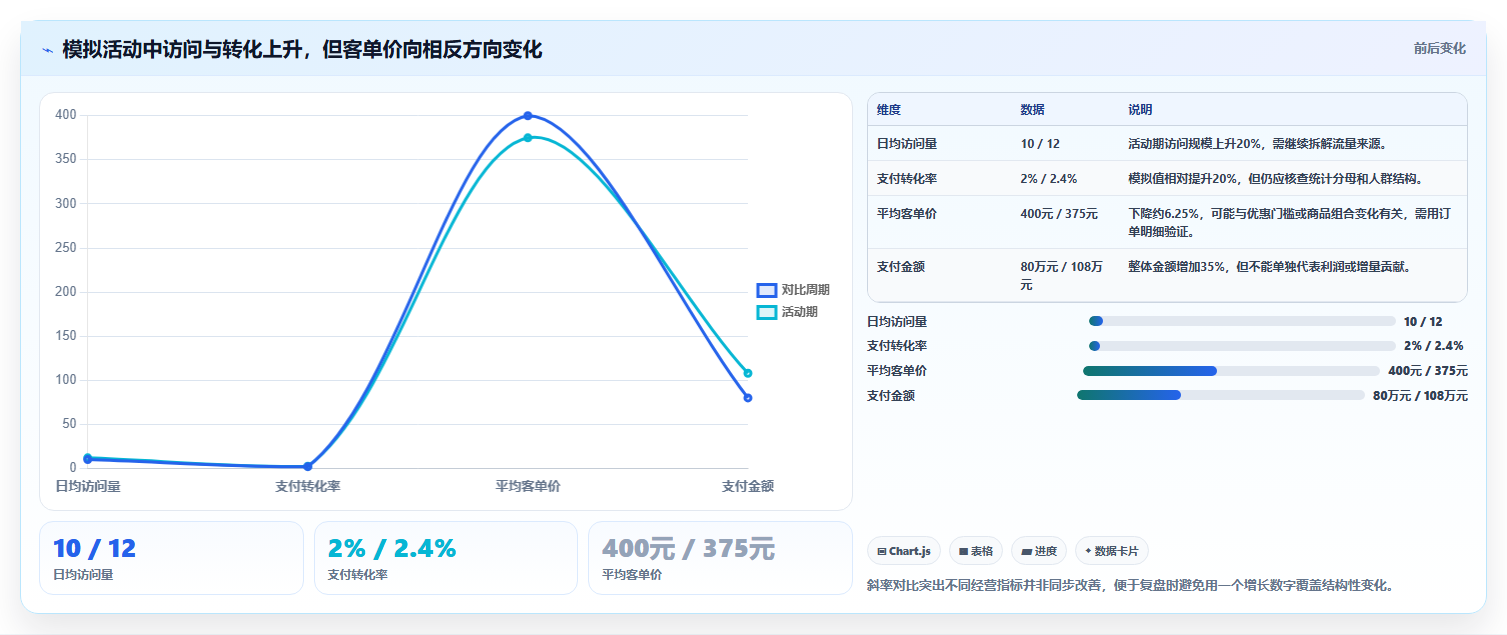Click the 表格 tag chip
Image resolution: width=1507 pixels, height=635 pixels.
[975, 551]
